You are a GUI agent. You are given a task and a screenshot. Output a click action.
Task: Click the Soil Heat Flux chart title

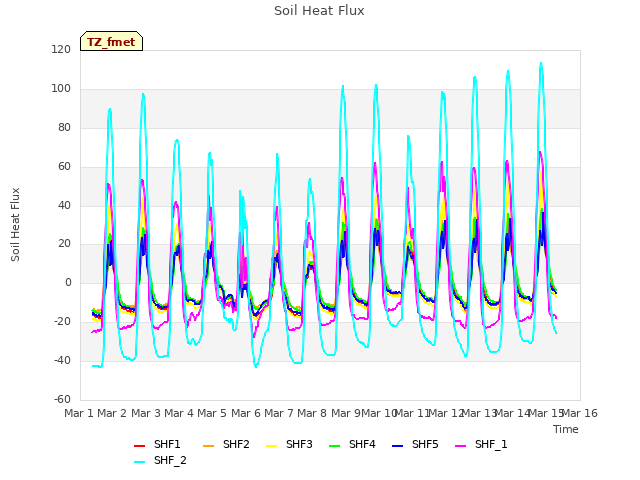319,11
